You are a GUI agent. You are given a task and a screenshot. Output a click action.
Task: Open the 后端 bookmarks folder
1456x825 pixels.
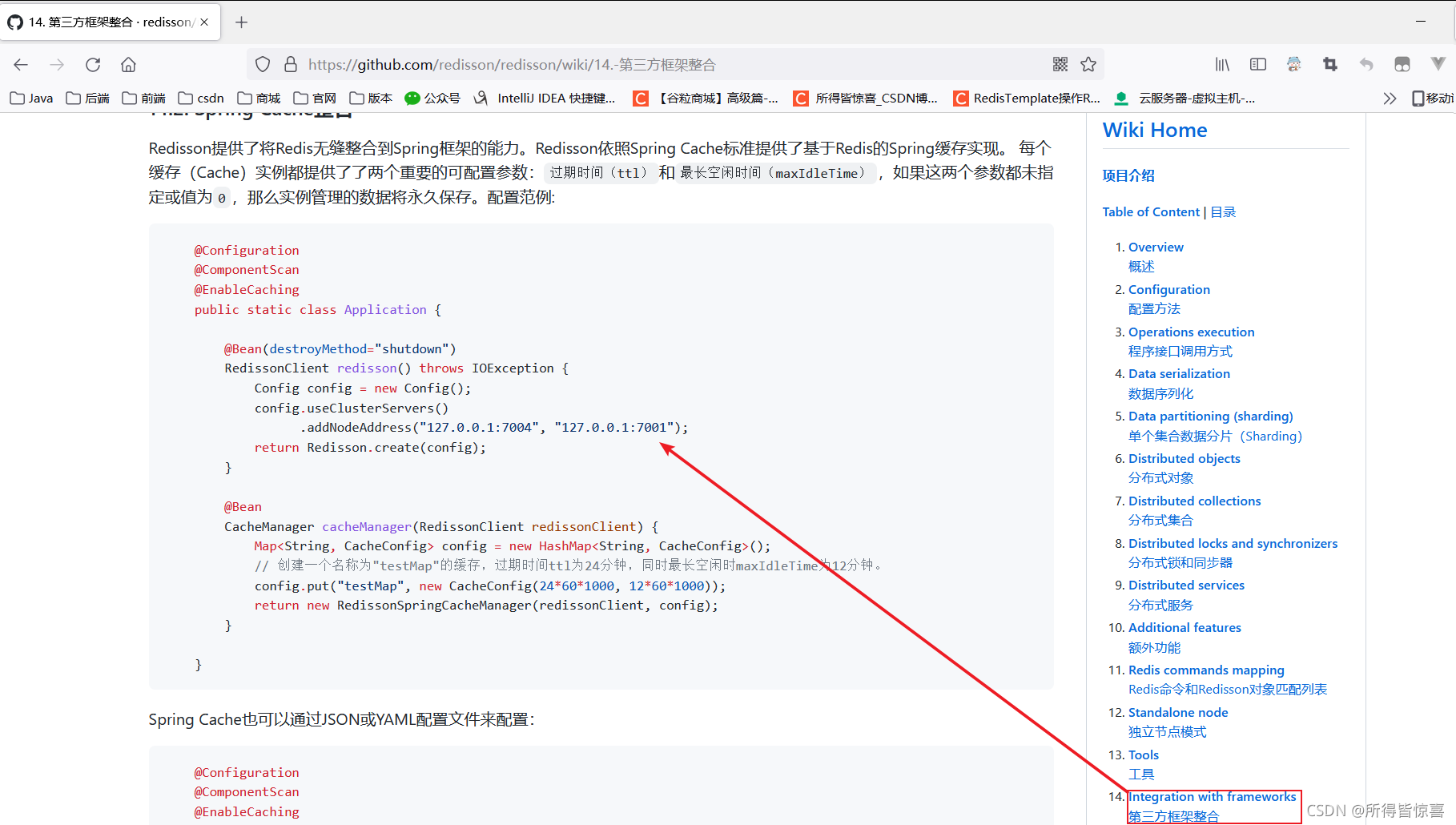[87, 98]
